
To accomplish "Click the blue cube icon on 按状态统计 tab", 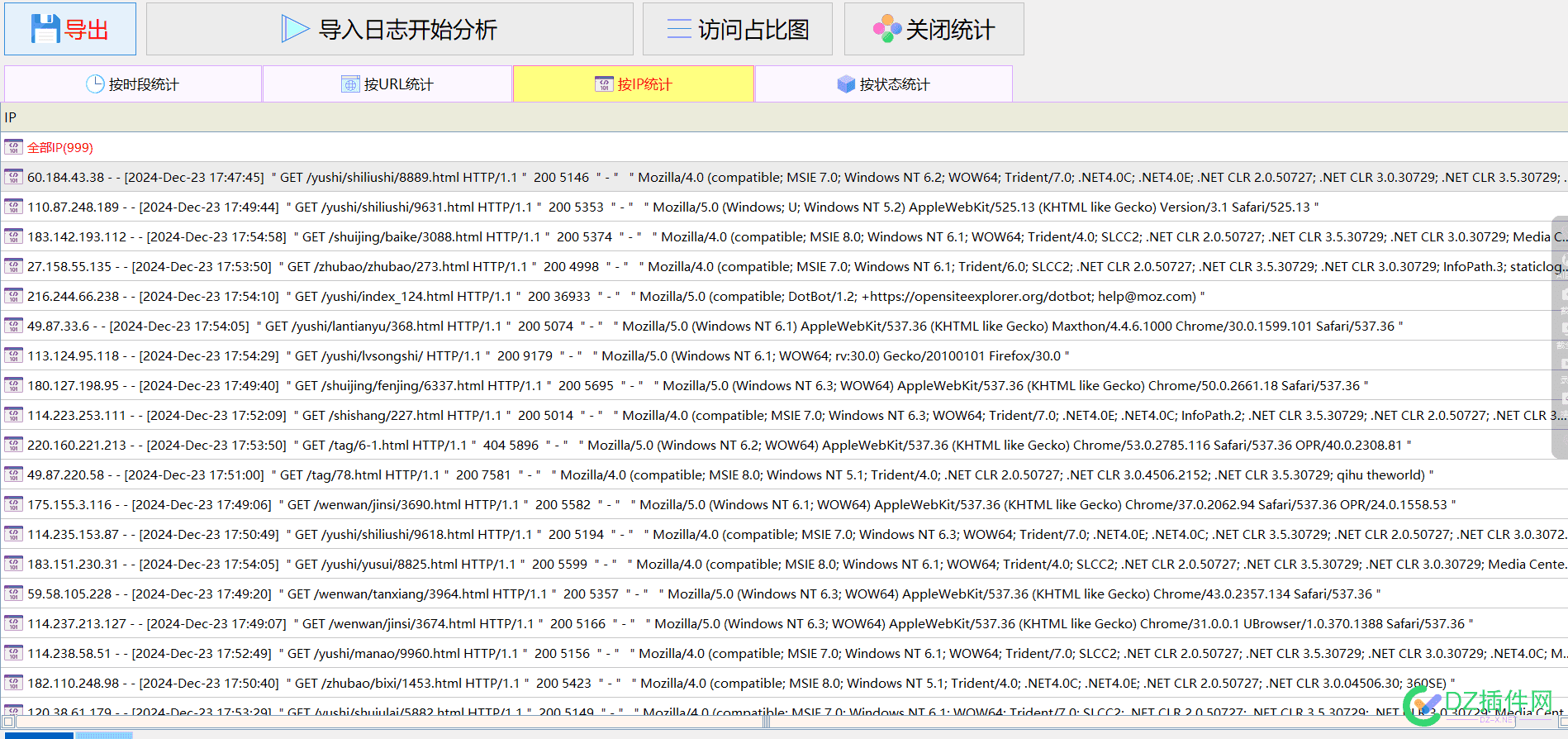I will 846,84.
